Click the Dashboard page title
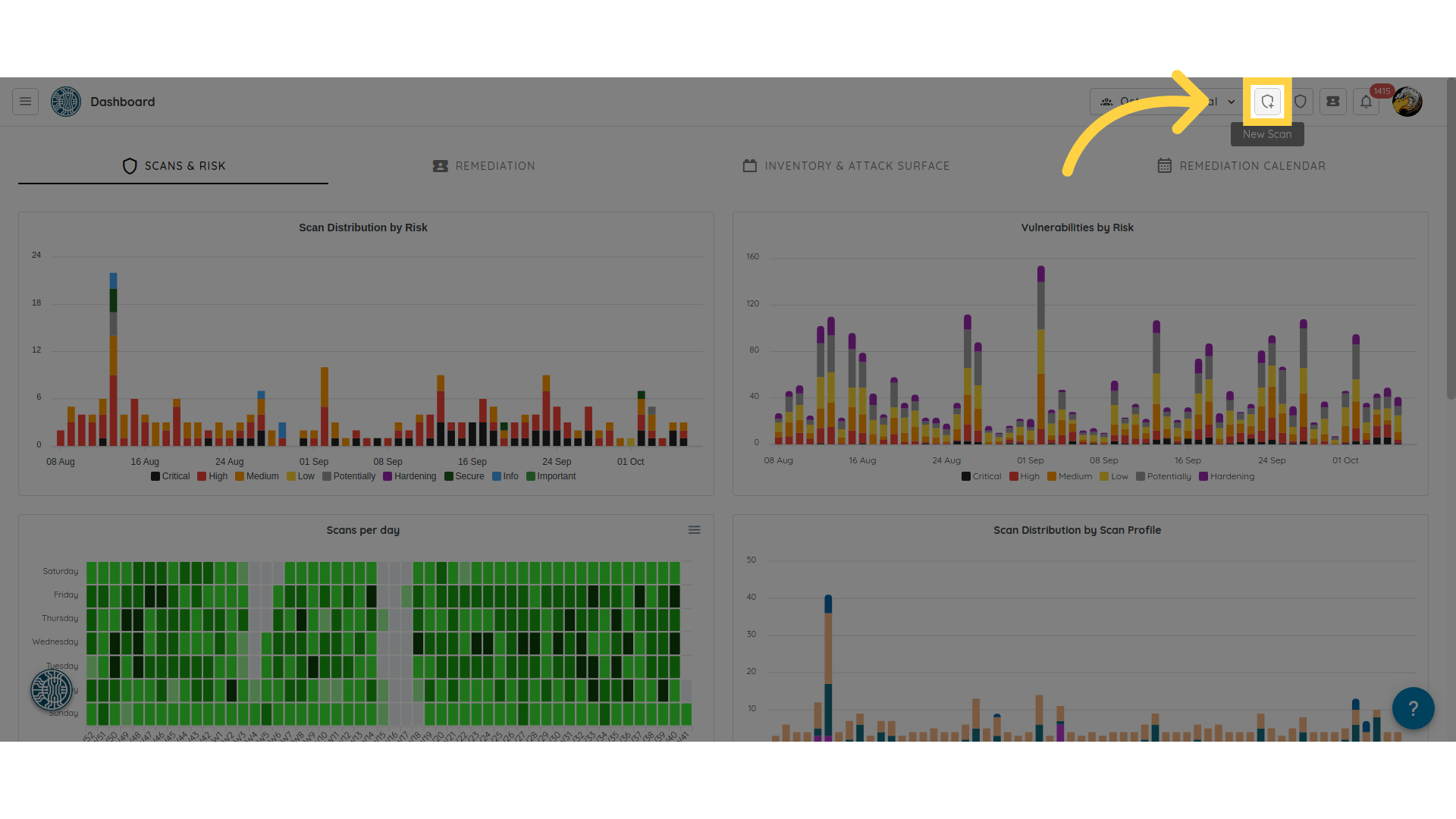 point(123,102)
